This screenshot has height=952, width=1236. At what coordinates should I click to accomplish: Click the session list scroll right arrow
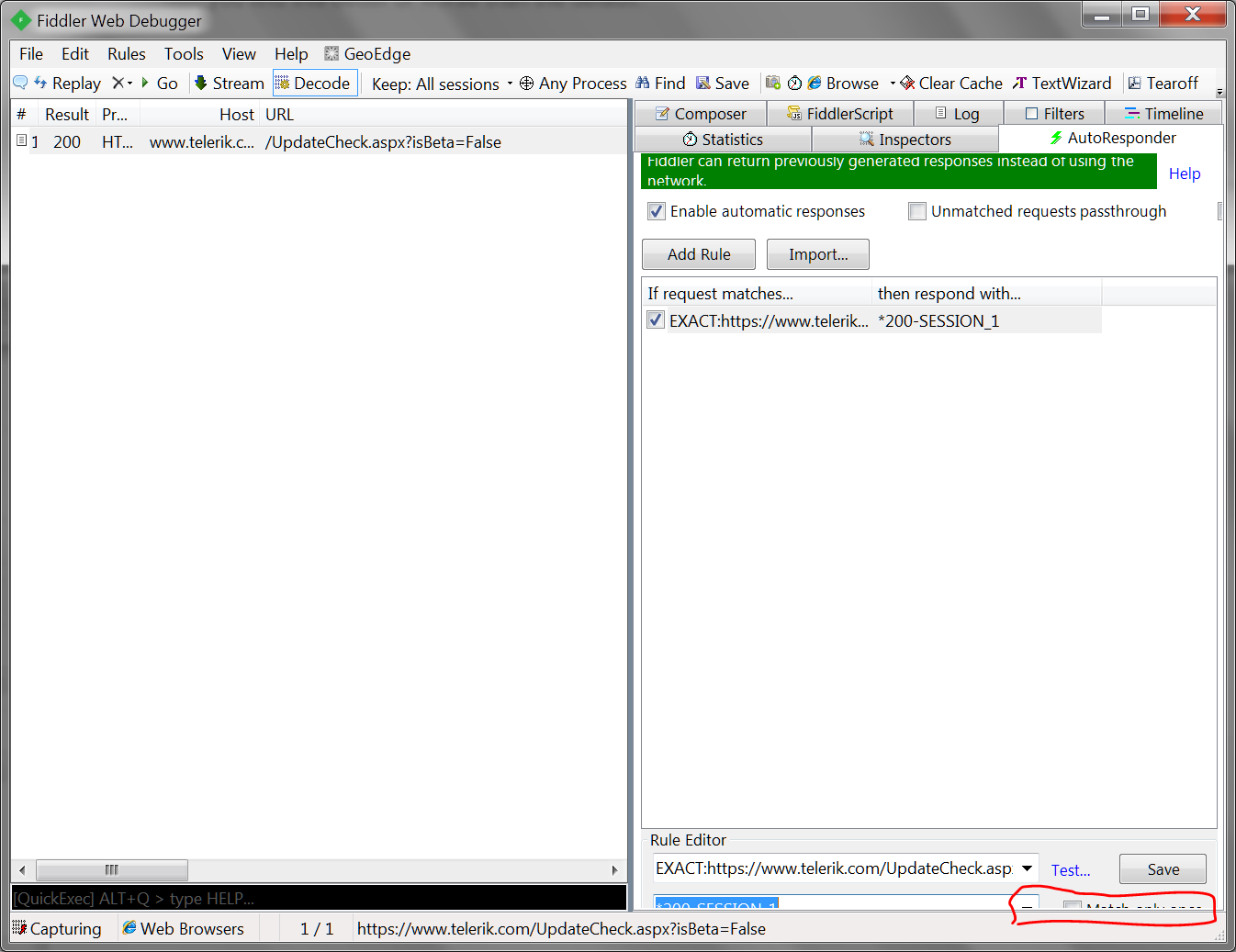[x=615, y=869]
